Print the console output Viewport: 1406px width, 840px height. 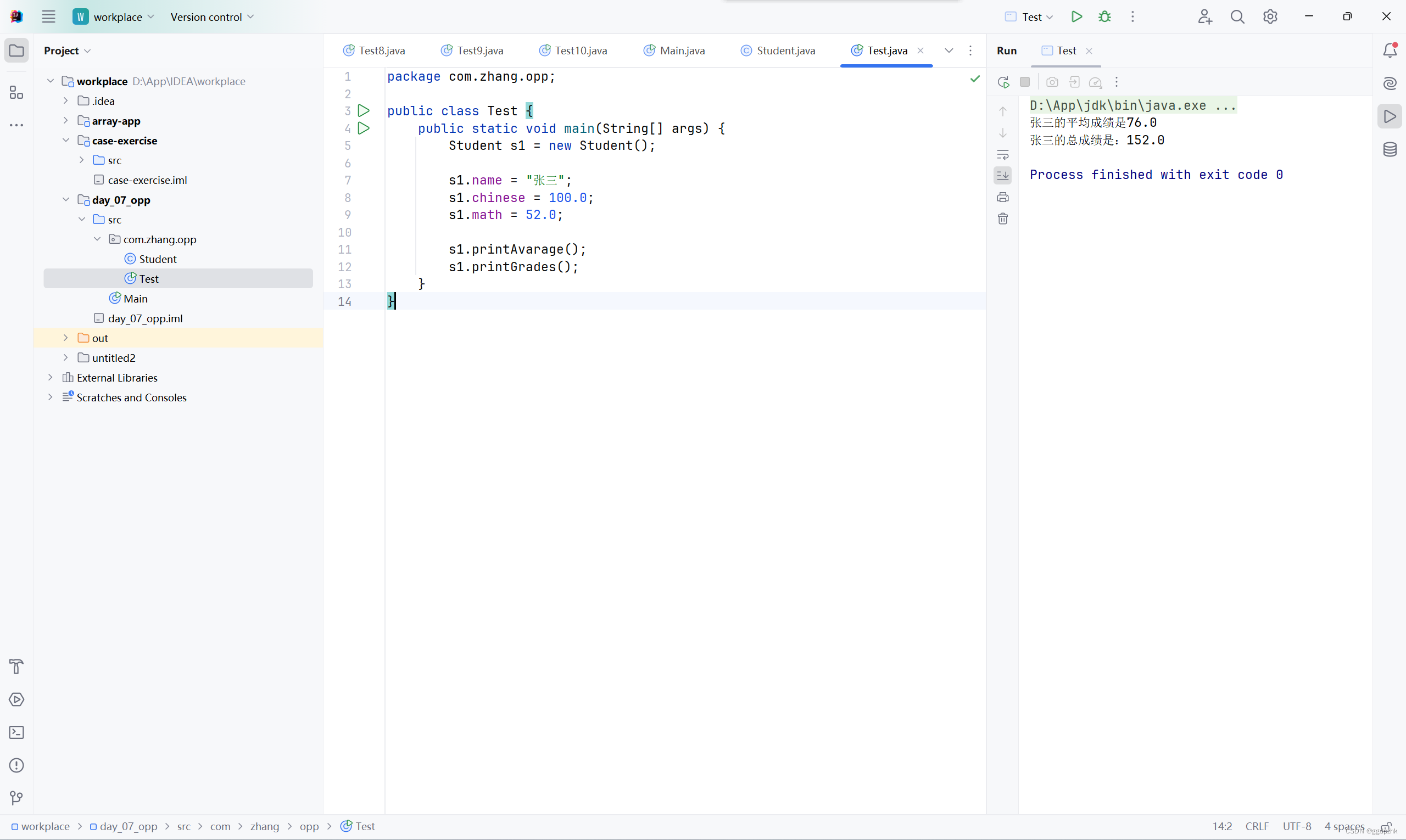(1002, 197)
